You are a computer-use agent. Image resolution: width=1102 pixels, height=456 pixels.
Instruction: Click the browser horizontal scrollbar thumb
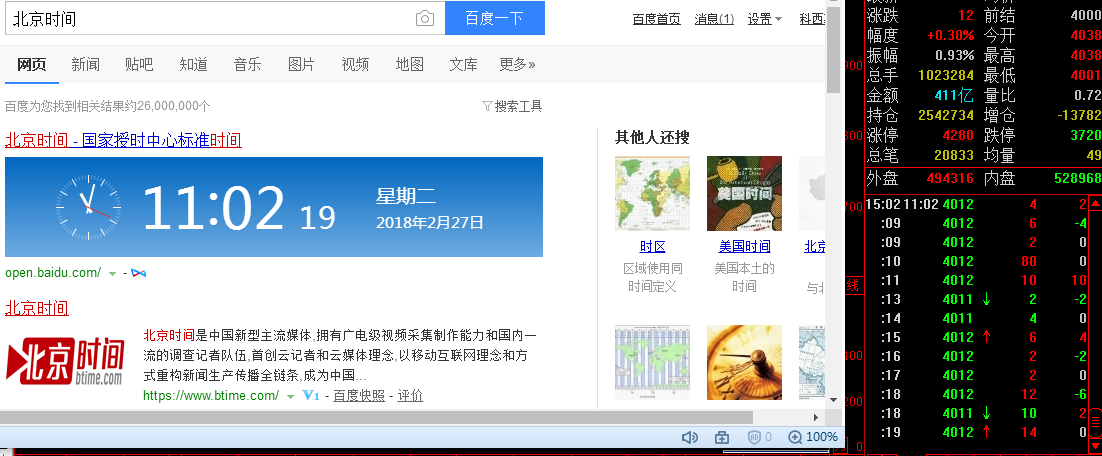click(377, 417)
